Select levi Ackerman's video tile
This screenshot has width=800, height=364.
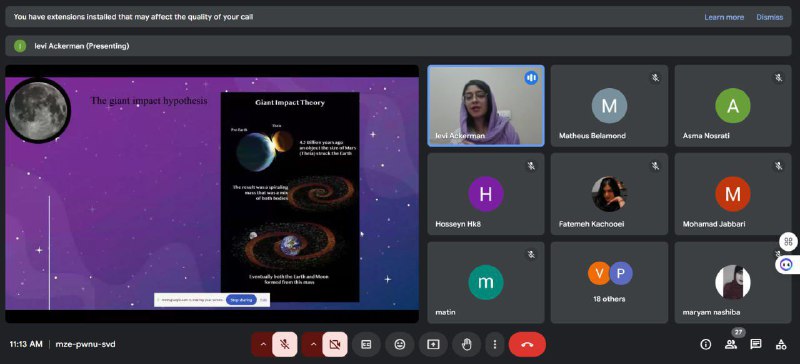click(486, 106)
